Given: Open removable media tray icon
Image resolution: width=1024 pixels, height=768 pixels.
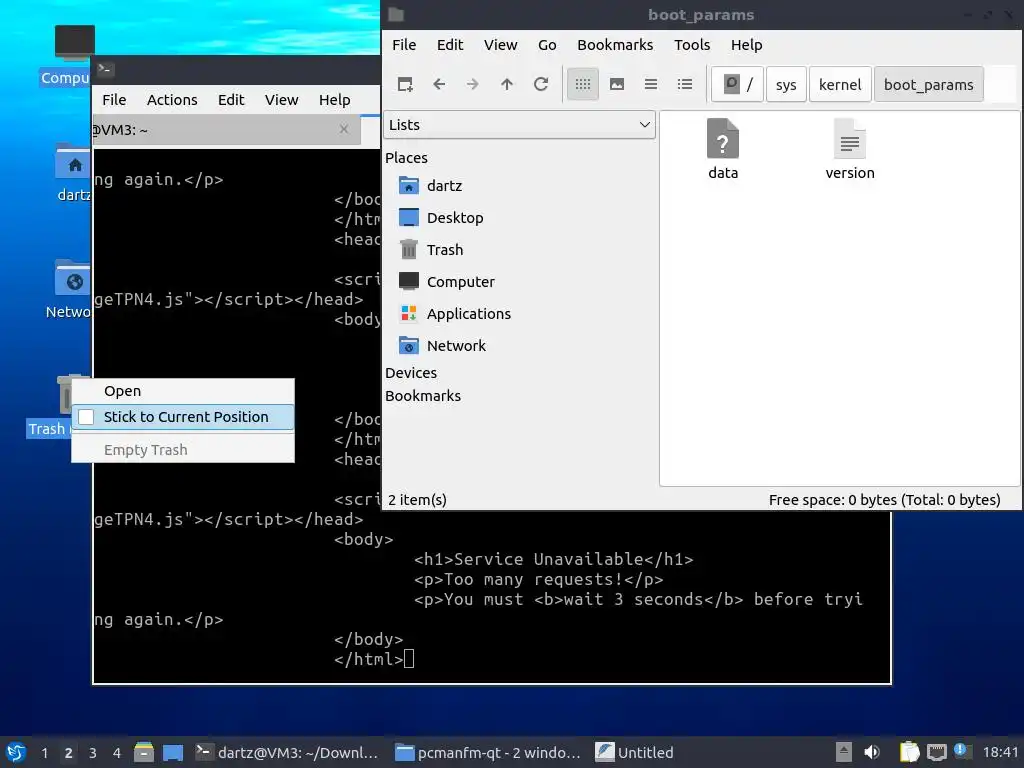Looking at the screenshot, I should (x=844, y=752).
